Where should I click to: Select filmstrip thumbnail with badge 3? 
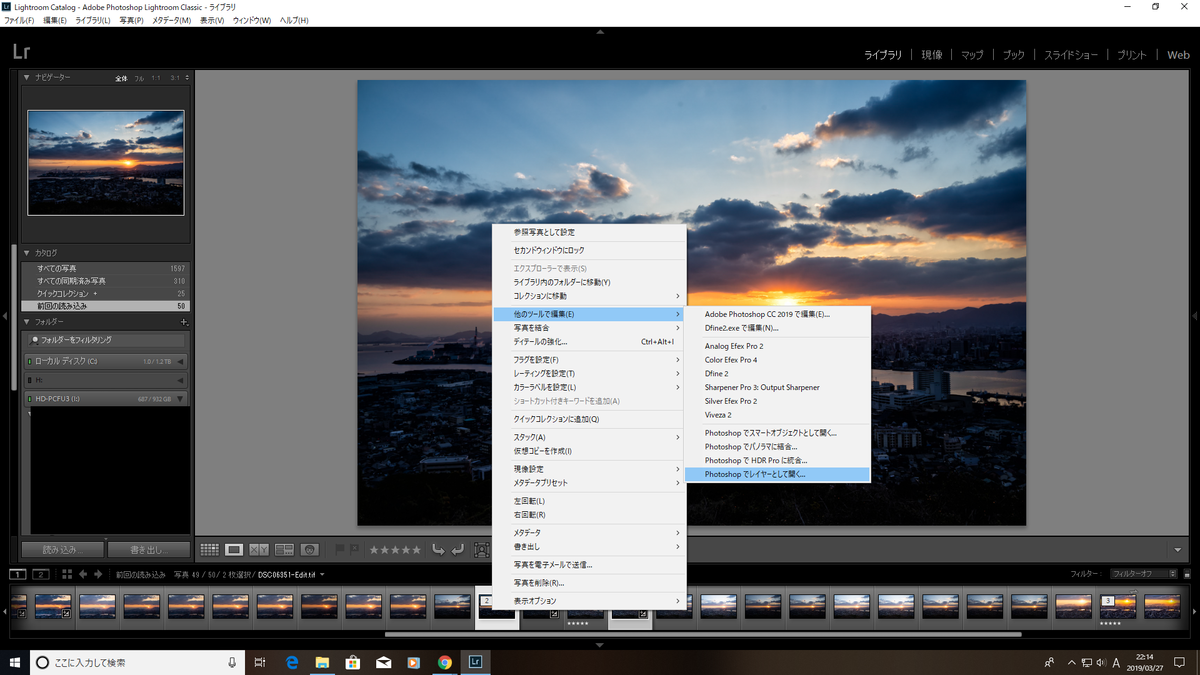(x=1118, y=607)
